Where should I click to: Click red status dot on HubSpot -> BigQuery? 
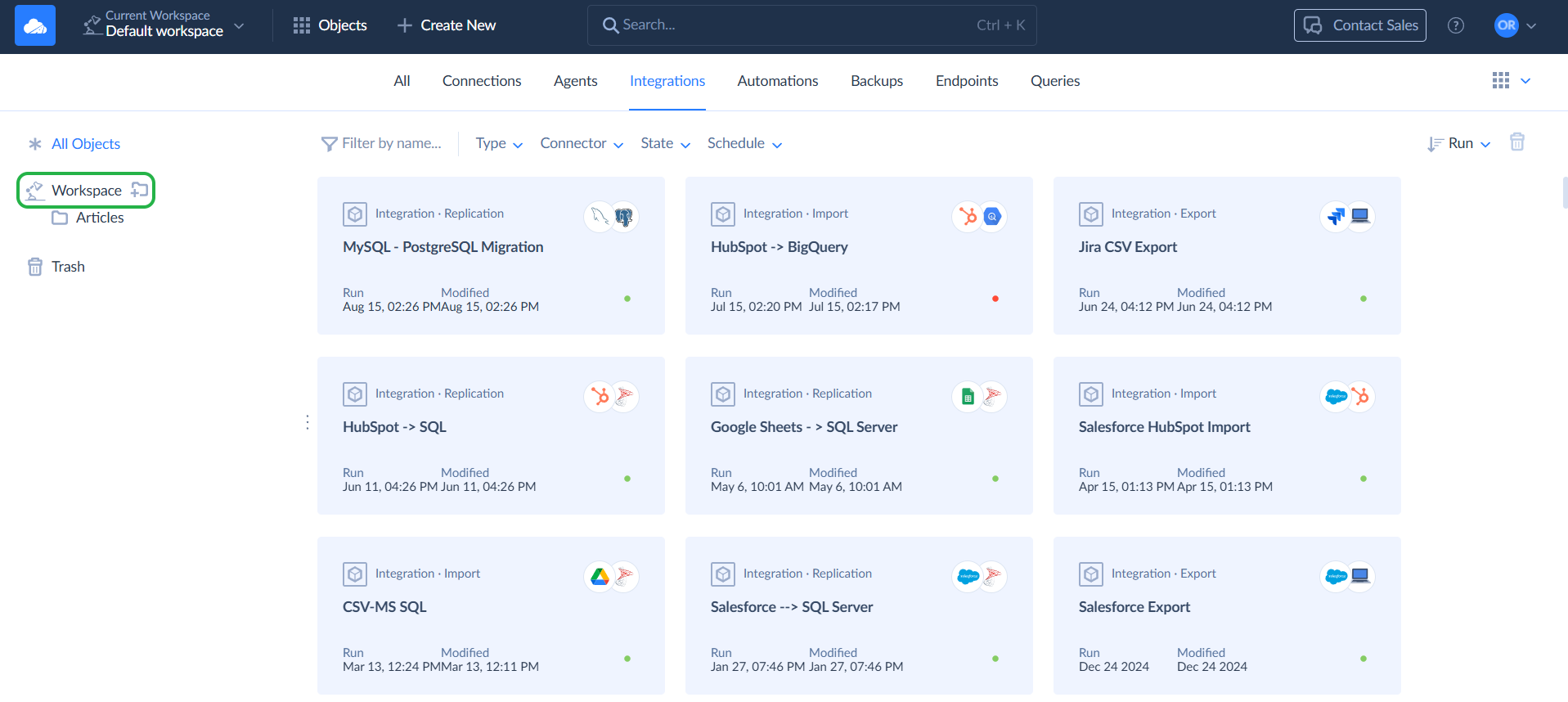pyautogui.click(x=995, y=299)
